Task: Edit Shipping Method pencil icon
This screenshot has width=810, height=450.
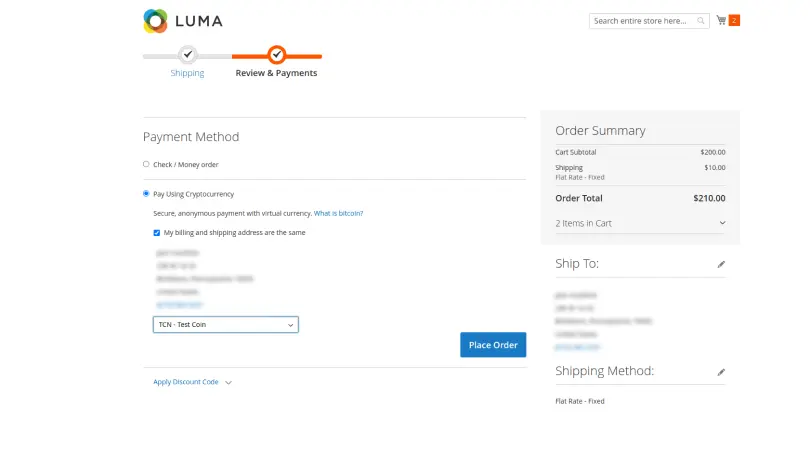Action: pos(721,371)
